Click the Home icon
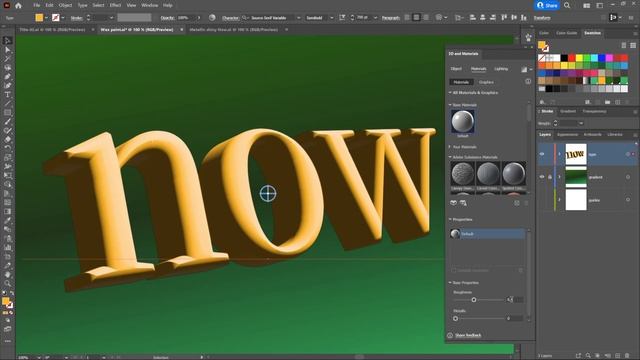This screenshot has height=360, width=640. pyautogui.click(x=18, y=5)
